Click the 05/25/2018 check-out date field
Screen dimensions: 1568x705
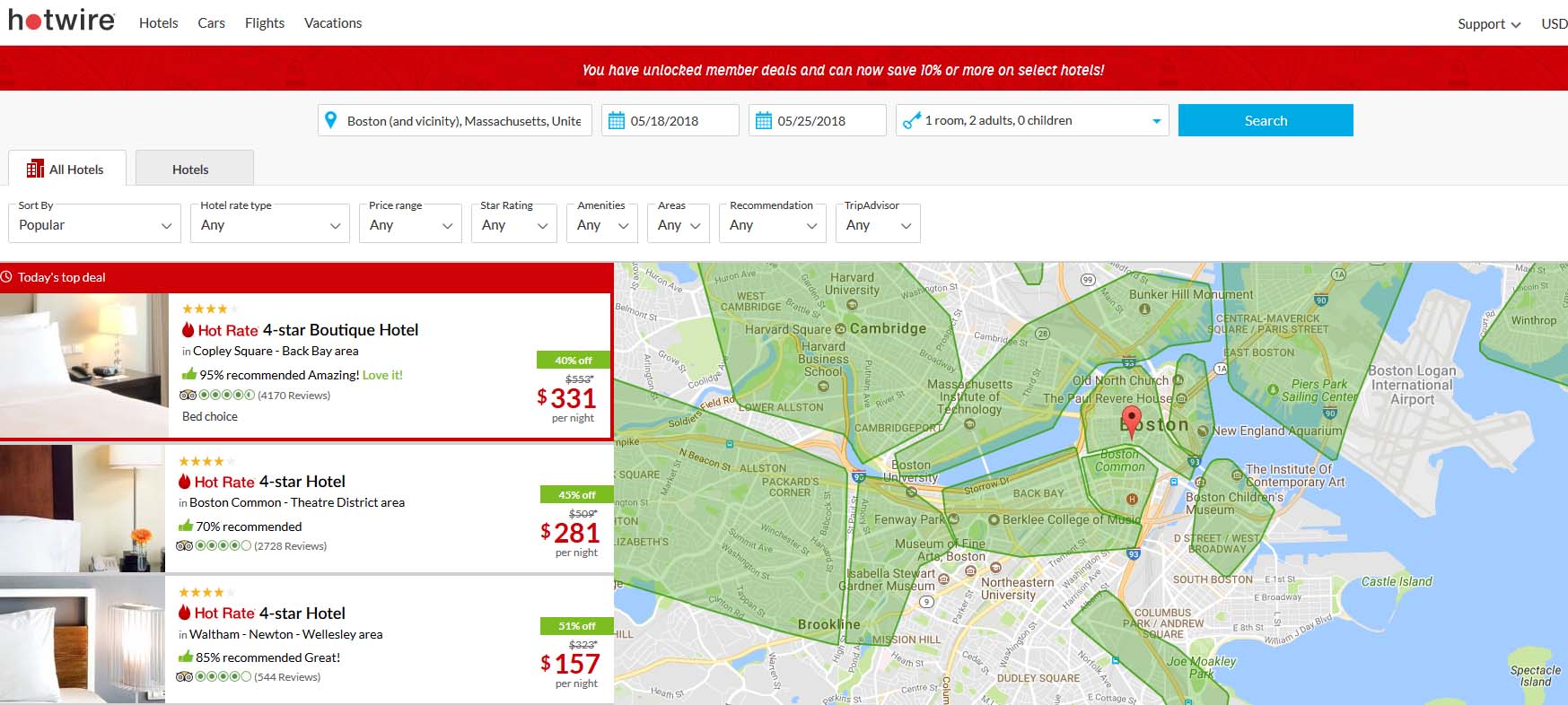(818, 120)
